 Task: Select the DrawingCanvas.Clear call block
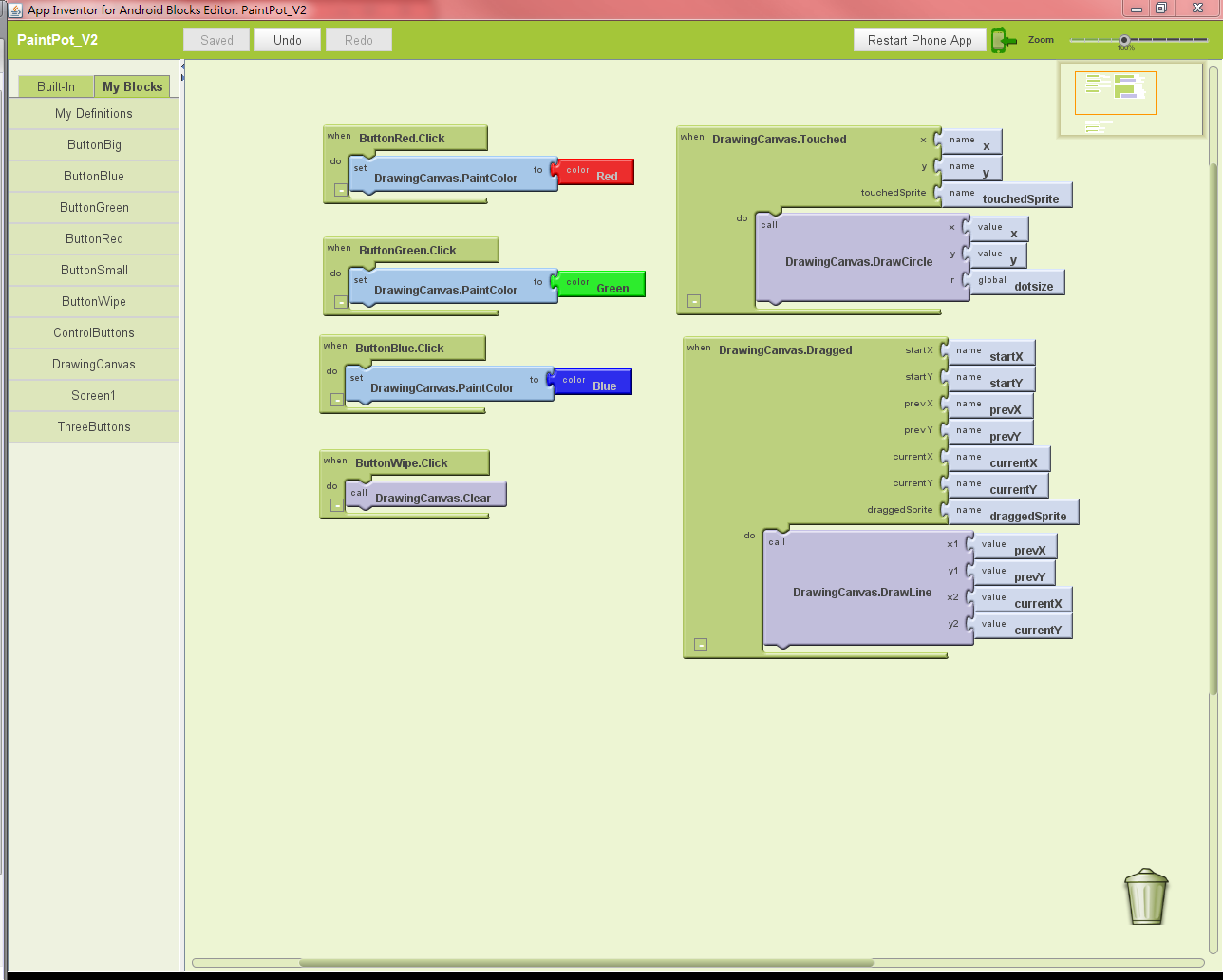pyautogui.click(x=426, y=494)
